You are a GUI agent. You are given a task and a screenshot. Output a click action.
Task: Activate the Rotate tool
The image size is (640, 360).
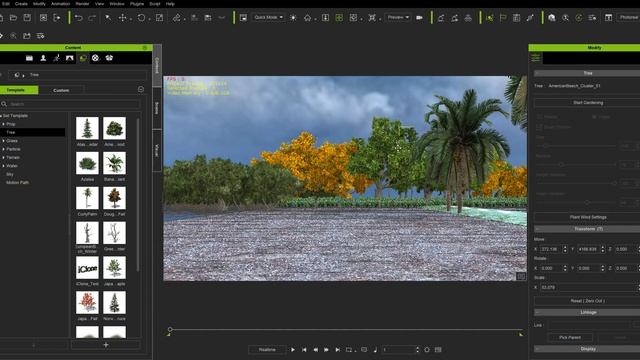(x=141, y=18)
